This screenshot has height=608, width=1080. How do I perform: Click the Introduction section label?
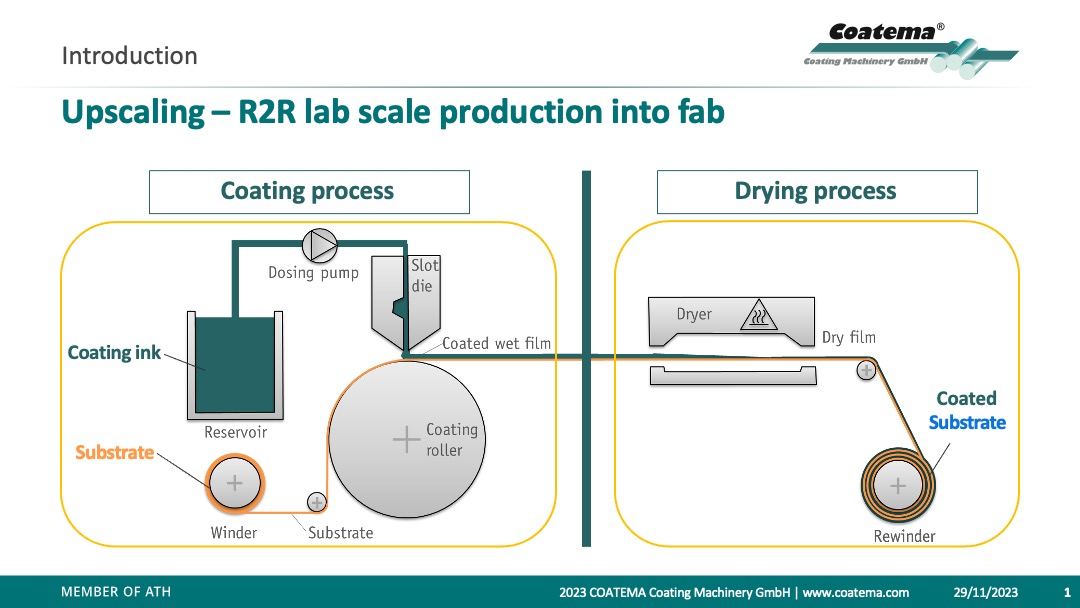[129, 56]
